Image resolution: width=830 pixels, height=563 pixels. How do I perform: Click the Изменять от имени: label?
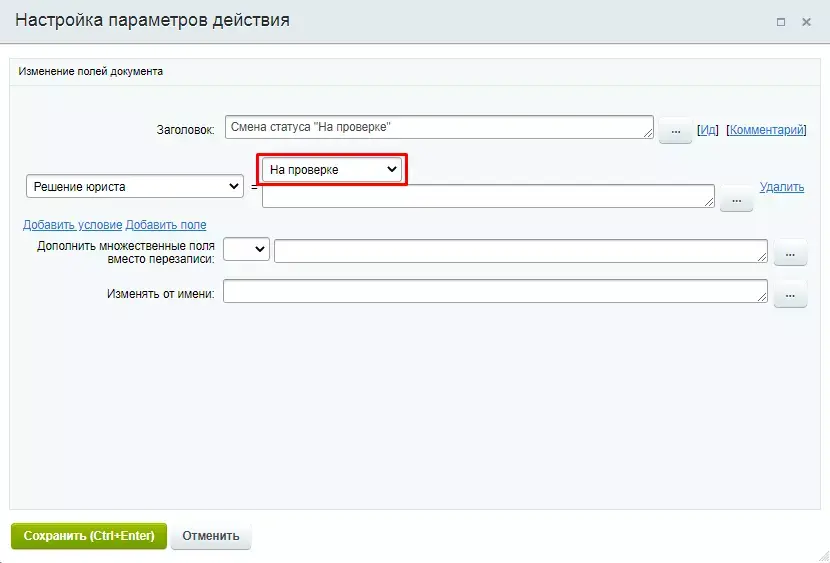tap(161, 294)
